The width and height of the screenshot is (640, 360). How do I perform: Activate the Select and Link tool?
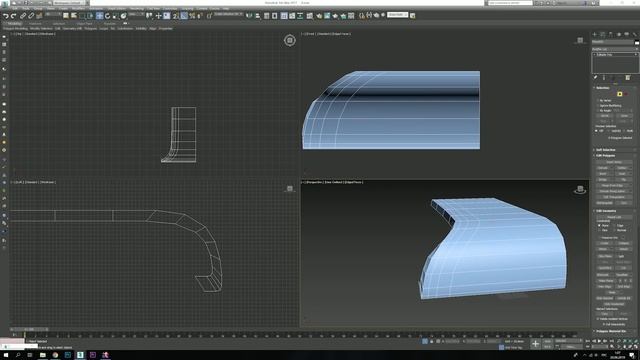click(x=23, y=16)
